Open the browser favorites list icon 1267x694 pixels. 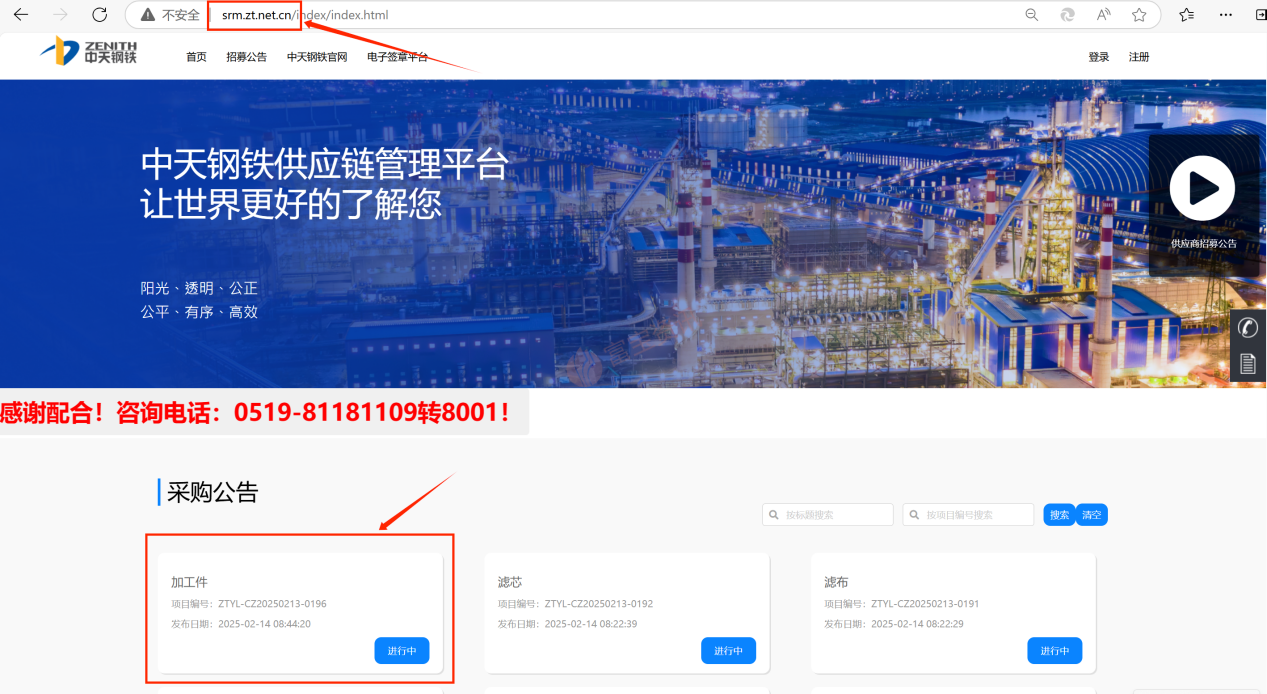1187,15
